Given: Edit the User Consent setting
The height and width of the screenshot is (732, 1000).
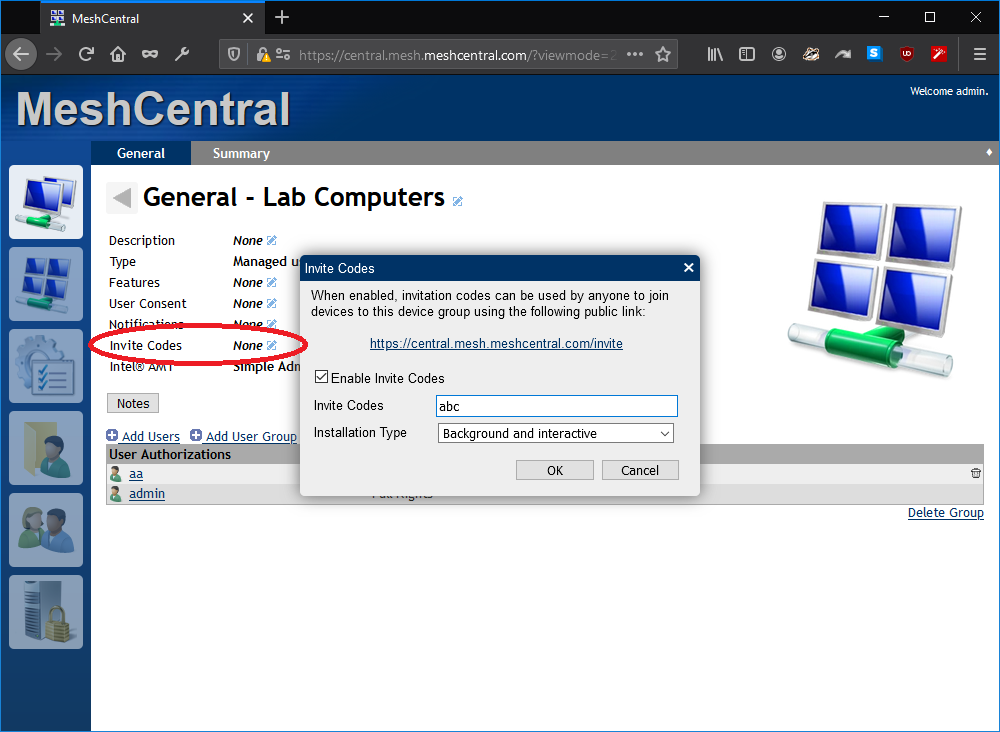Looking at the screenshot, I should [x=272, y=304].
